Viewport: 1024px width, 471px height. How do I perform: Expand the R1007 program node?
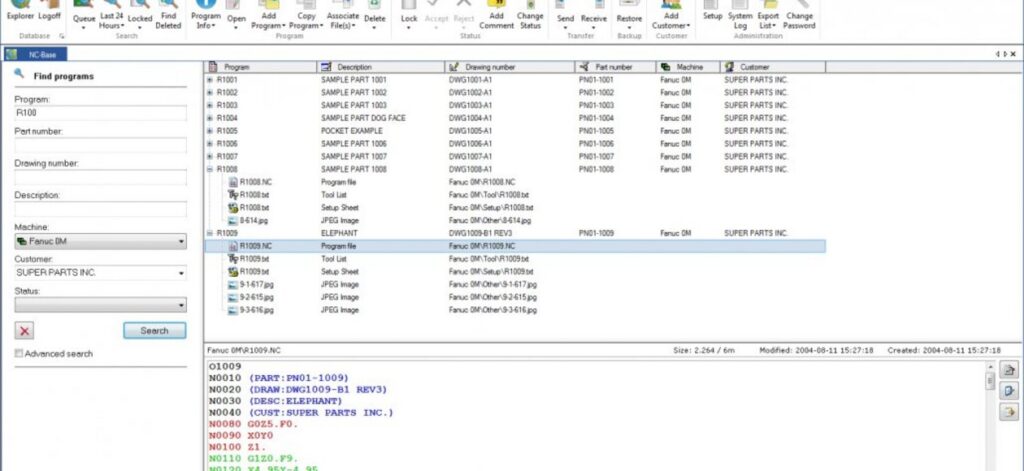tap(210, 157)
